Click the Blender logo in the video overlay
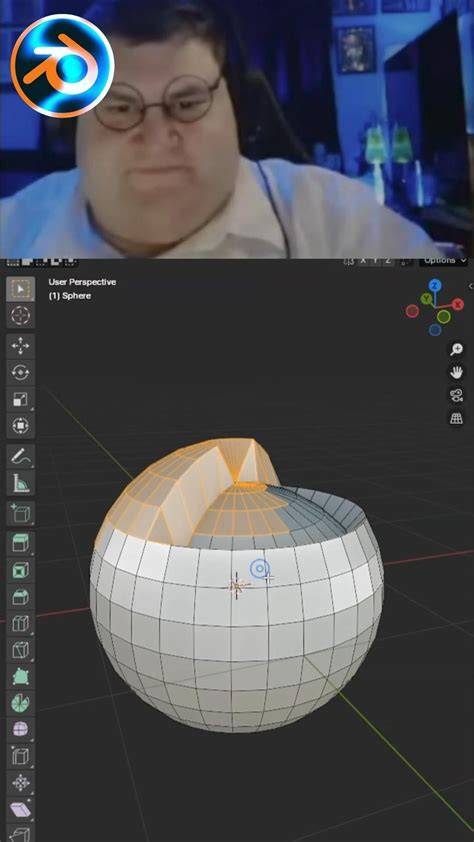 click(x=63, y=66)
